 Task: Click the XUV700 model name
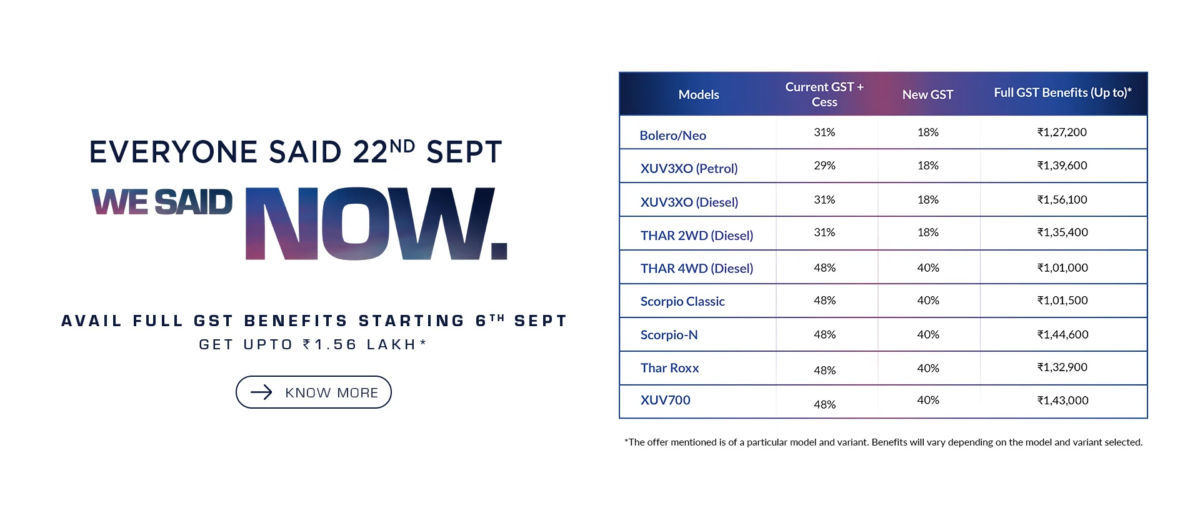(665, 400)
